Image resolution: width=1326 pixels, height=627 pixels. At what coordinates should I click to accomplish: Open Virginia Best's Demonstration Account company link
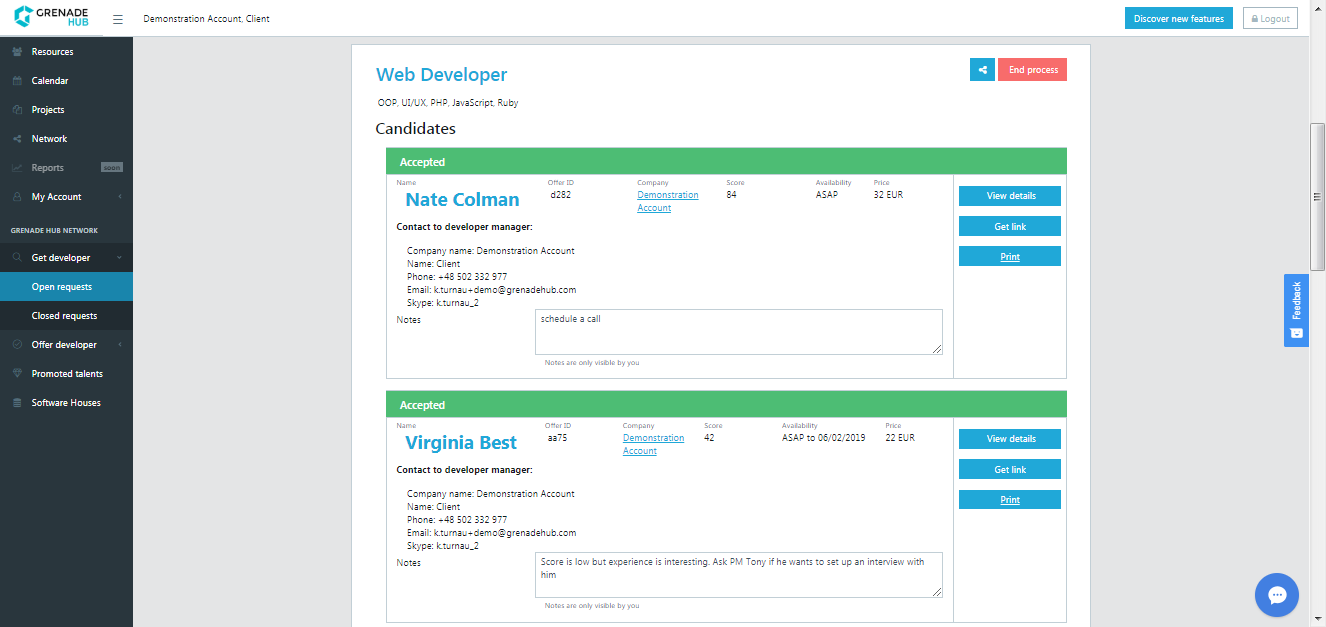[x=653, y=445]
